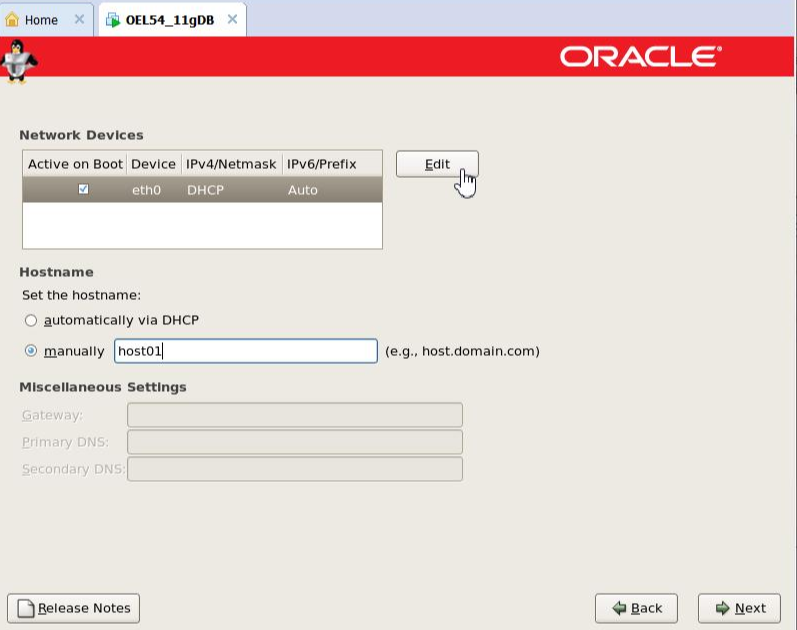The width and height of the screenshot is (797, 630).
Task: Switch to the OEL54_11gDB tab
Action: tap(172, 20)
